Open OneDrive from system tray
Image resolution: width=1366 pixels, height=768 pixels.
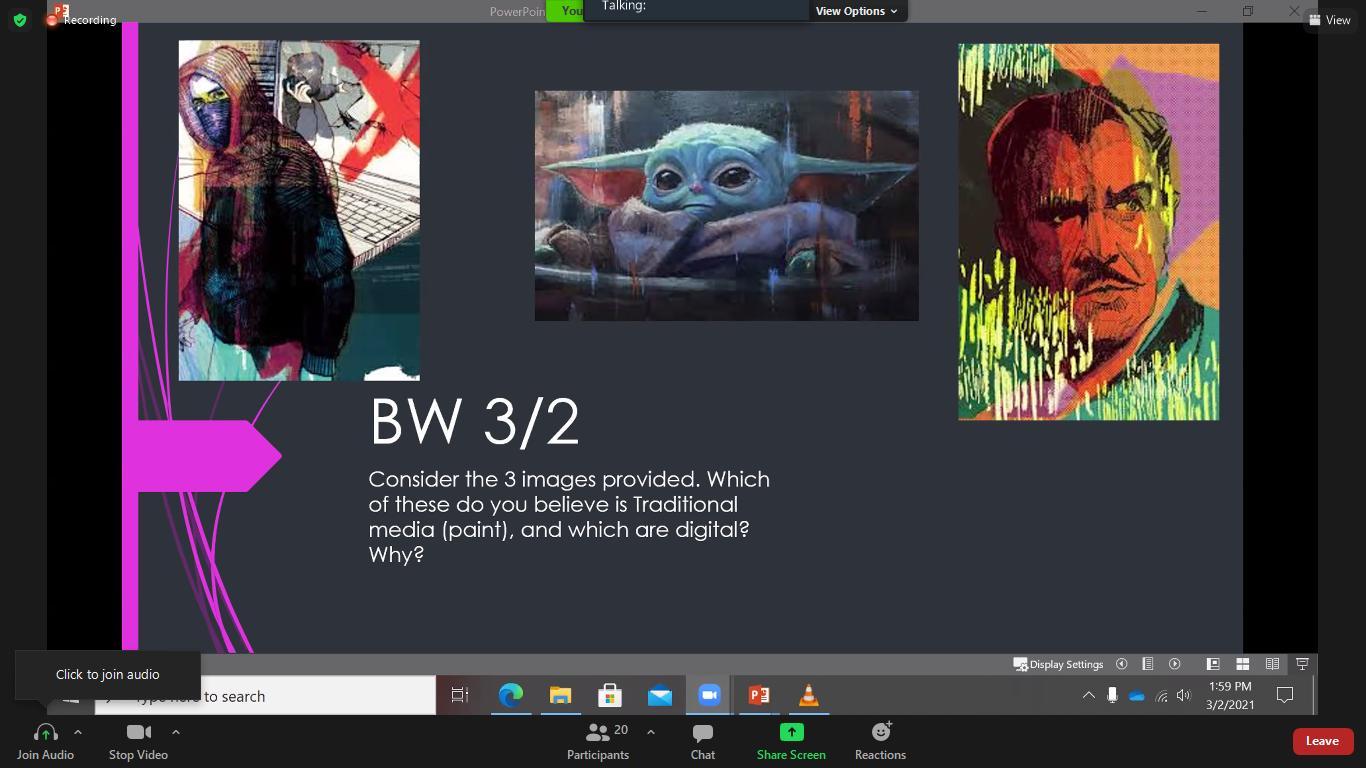click(1137, 696)
